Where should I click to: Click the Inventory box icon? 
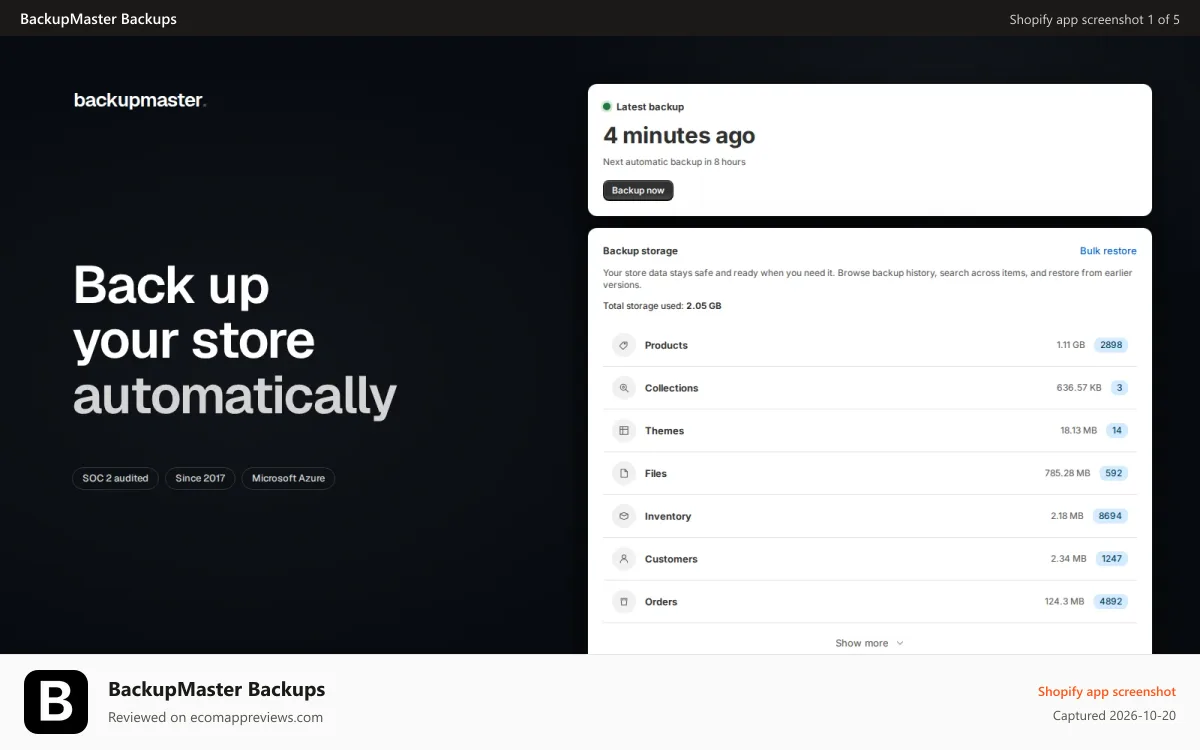tap(624, 516)
